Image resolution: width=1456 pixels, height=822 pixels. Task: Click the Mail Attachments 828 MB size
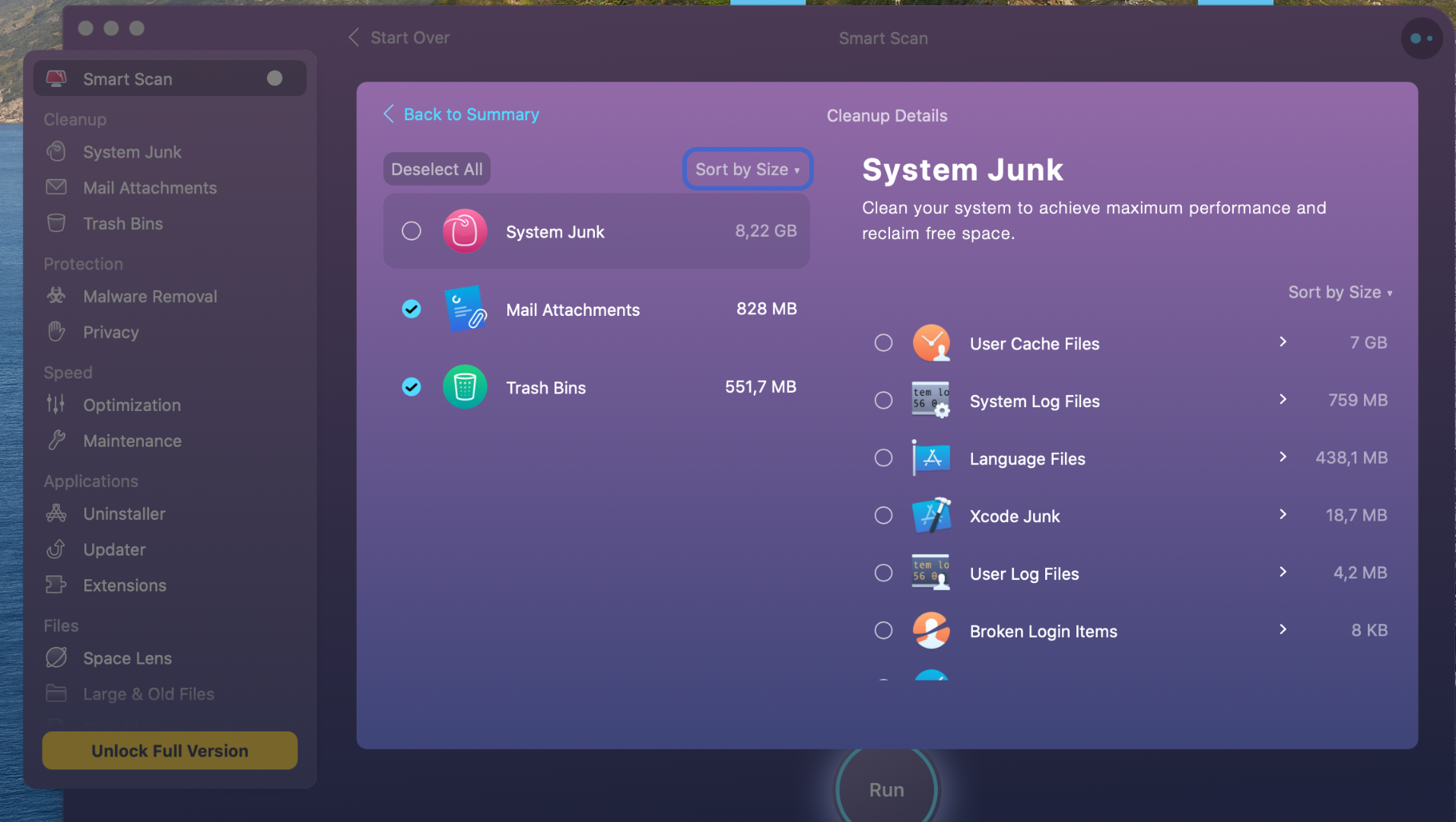[x=767, y=308]
